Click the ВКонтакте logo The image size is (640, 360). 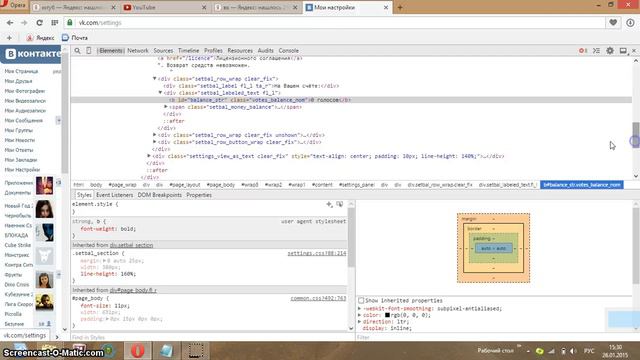[x=33, y=54]
